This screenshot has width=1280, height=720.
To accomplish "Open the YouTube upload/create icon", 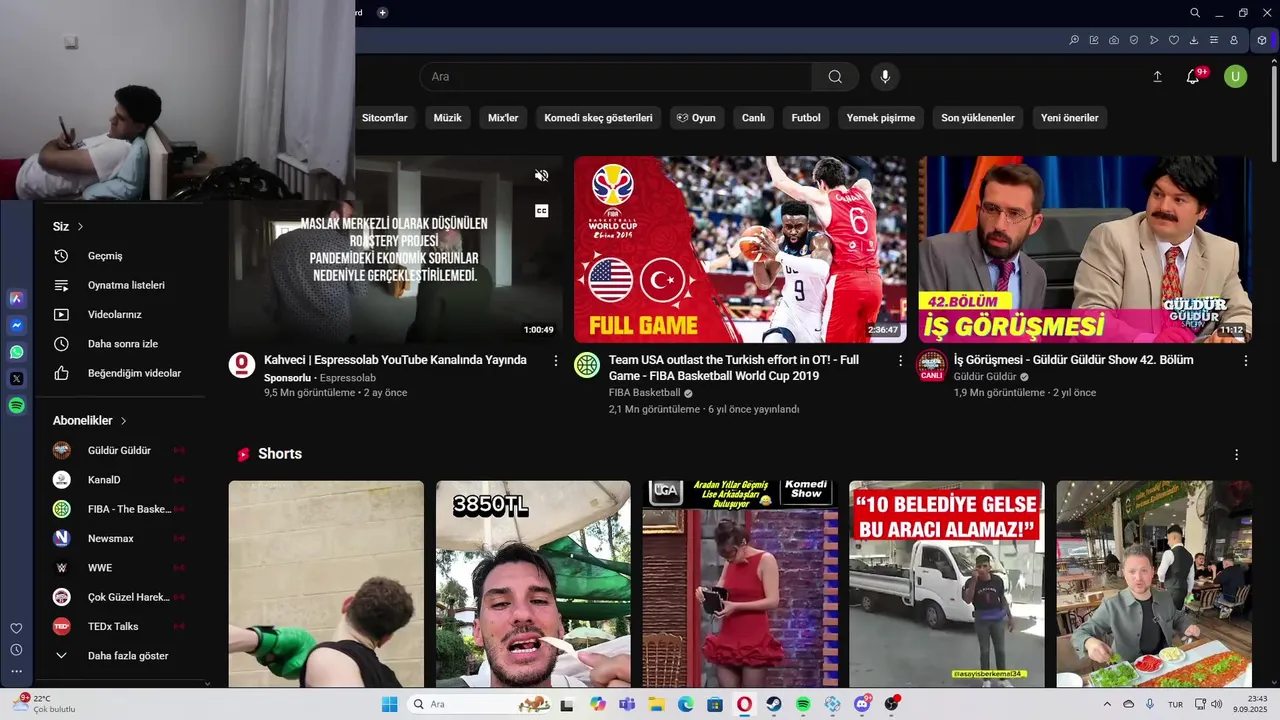I will [x=1157, y=77].
